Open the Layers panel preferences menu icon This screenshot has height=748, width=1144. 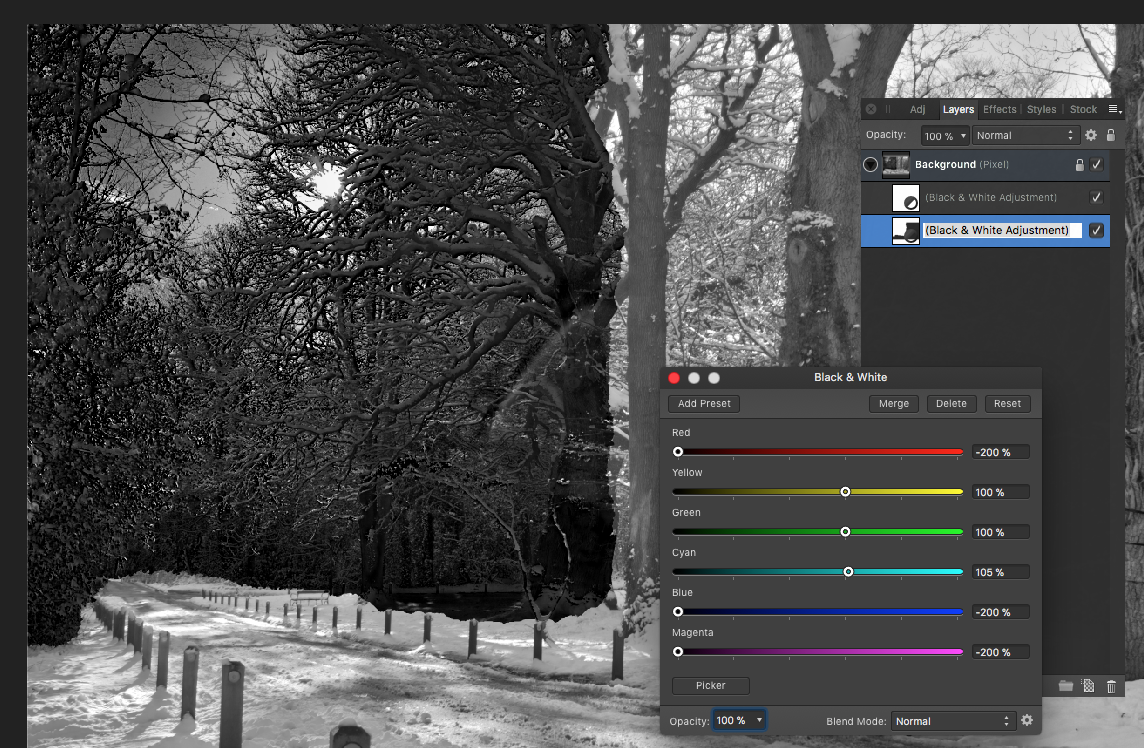[1114, 109]
